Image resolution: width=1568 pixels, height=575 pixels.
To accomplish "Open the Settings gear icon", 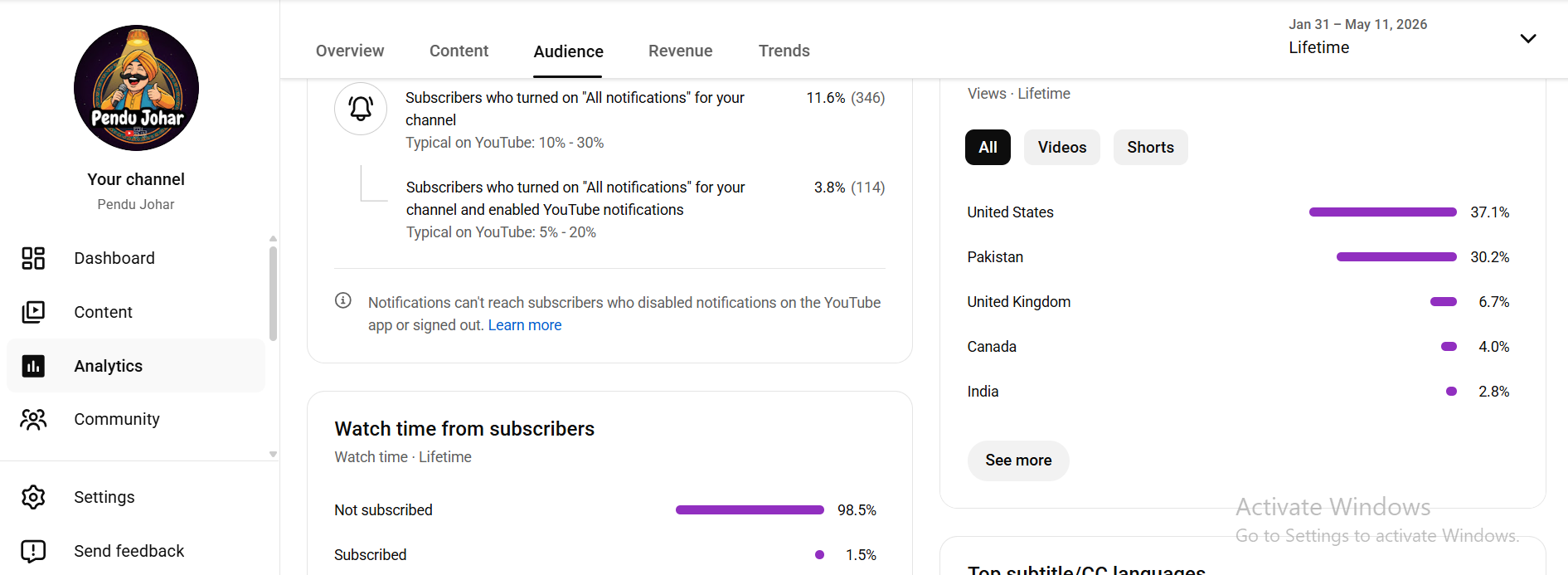I will click(33, 497).
